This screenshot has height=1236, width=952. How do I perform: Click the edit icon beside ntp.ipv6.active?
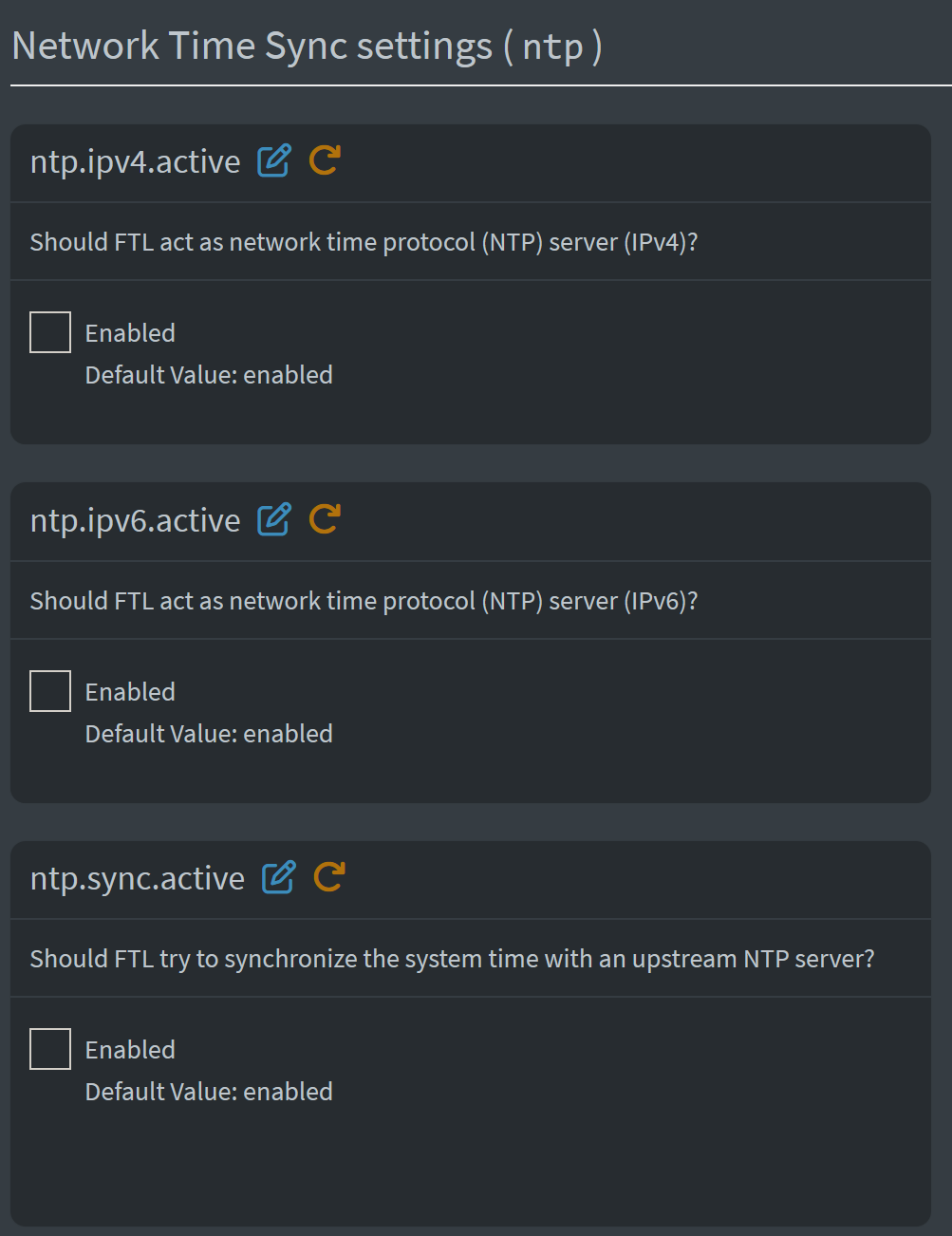(x=274, y=519)
